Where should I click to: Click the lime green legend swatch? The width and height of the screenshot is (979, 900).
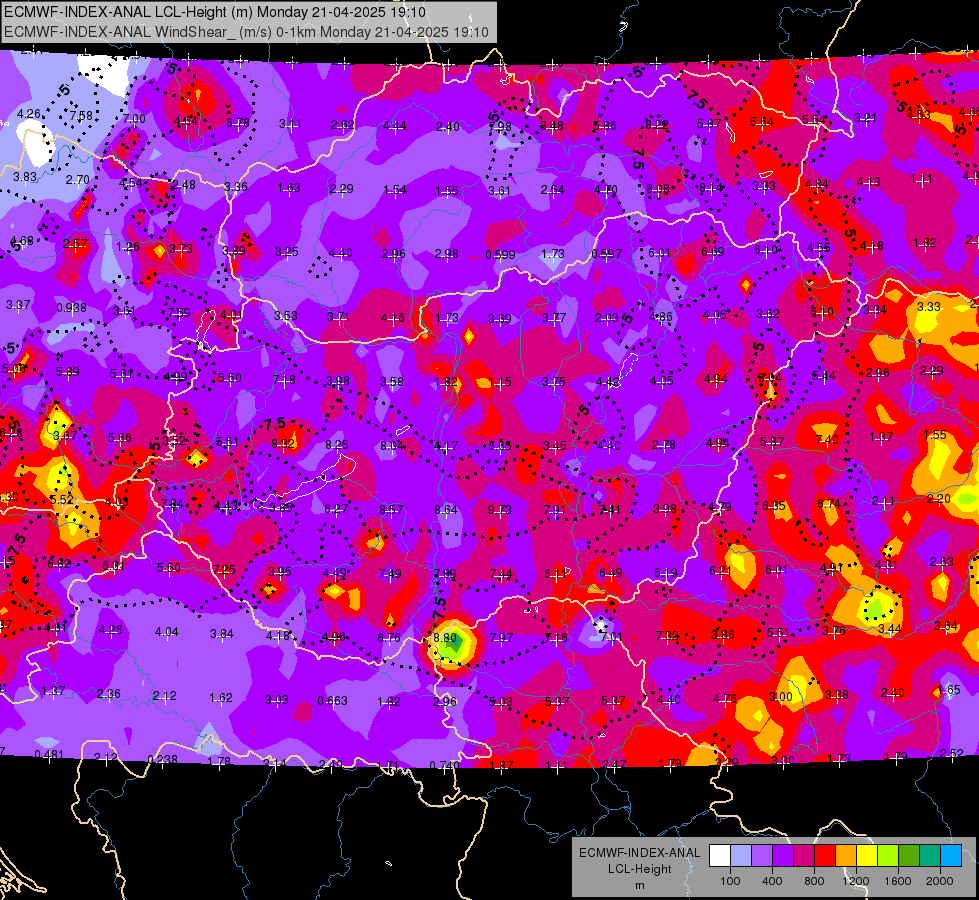(x=888, y=856)
